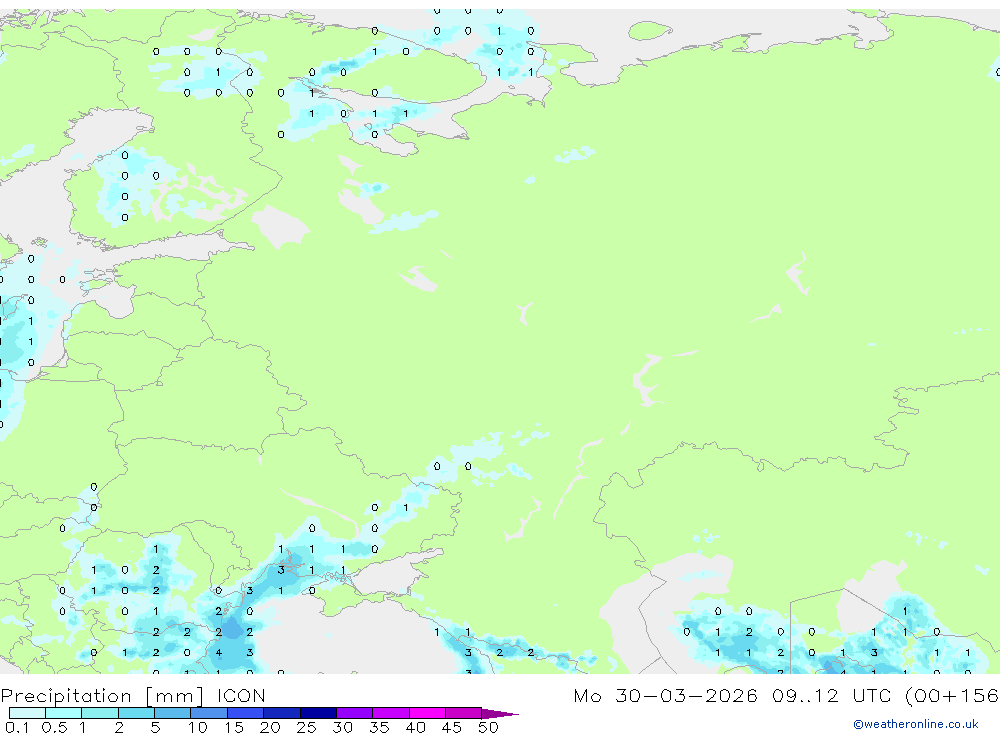
Task: Click the 'Mo' weekday abbreviation
Action: pyautogui.click(x=587, y=695)
